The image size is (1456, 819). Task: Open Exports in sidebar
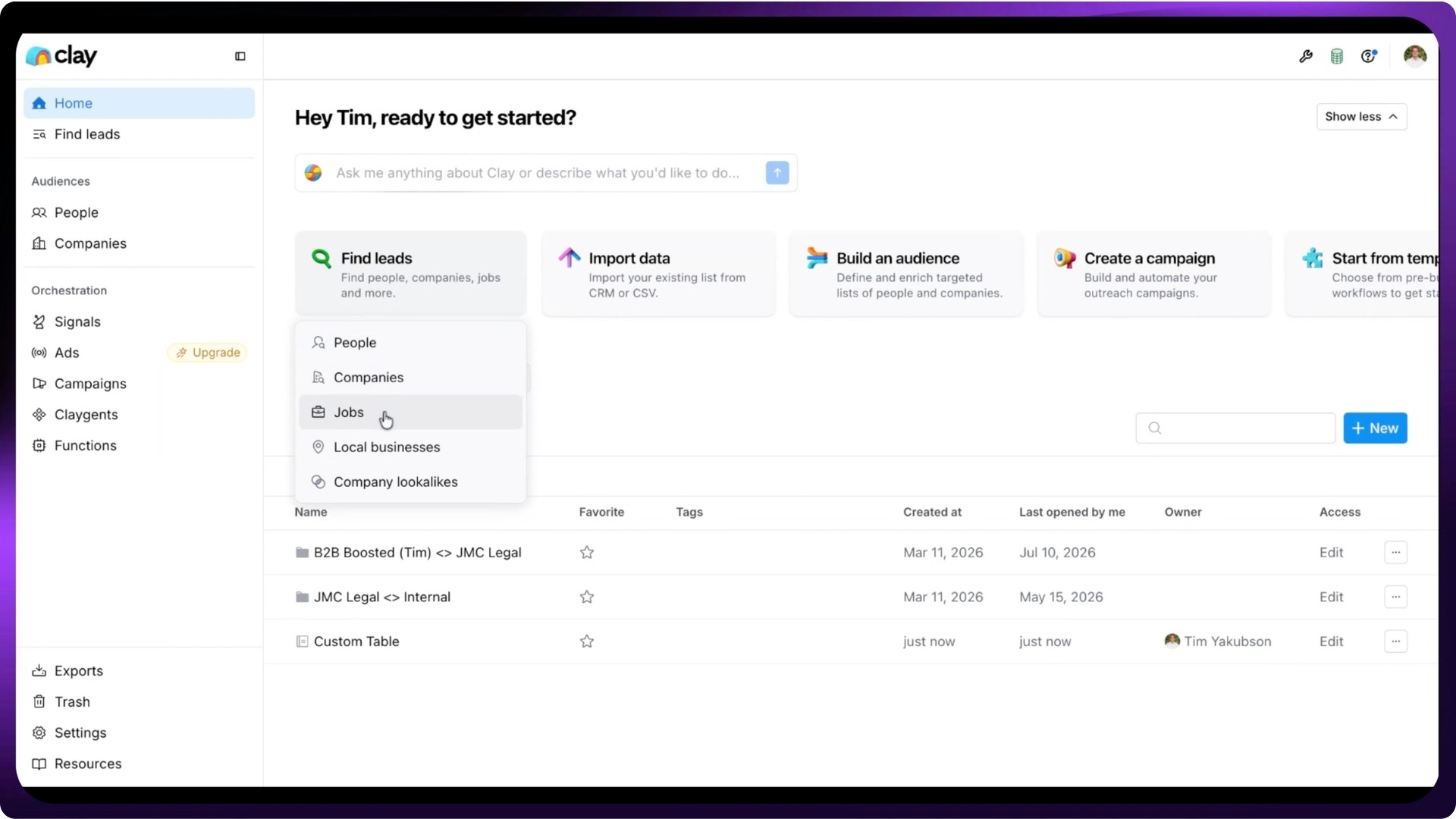(x=140, y=671)
